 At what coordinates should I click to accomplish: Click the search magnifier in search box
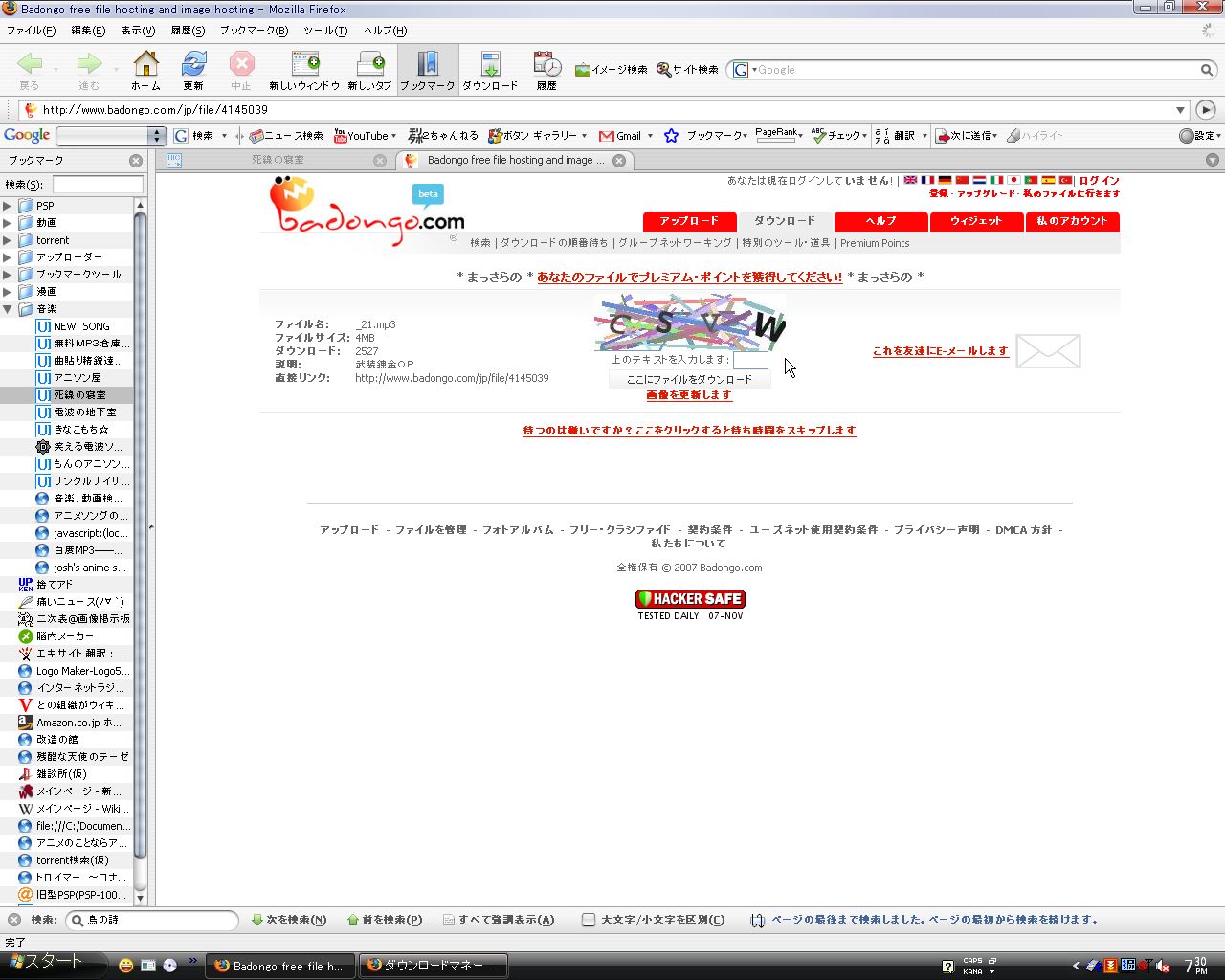(x=1206, y=70)
